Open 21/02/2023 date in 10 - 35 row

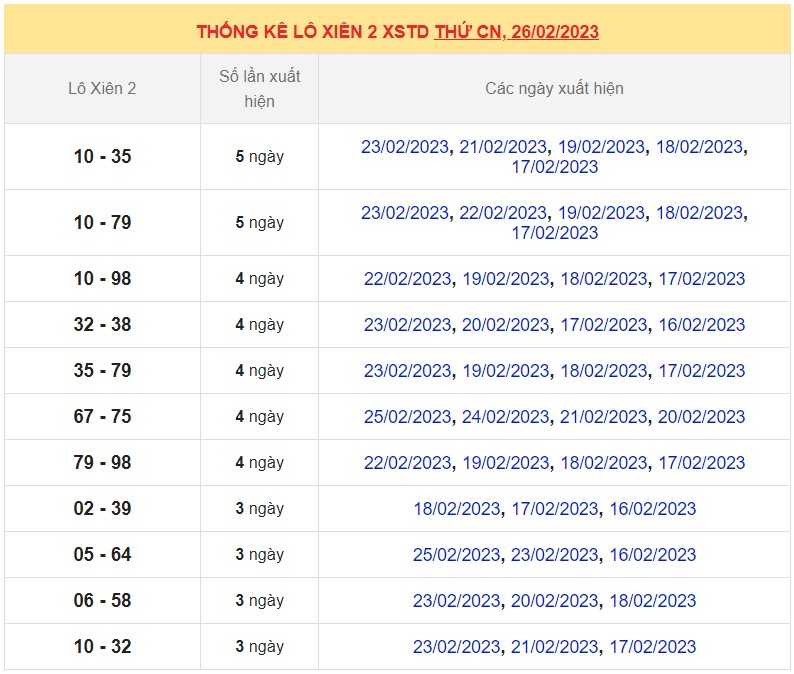click(503, 147)
